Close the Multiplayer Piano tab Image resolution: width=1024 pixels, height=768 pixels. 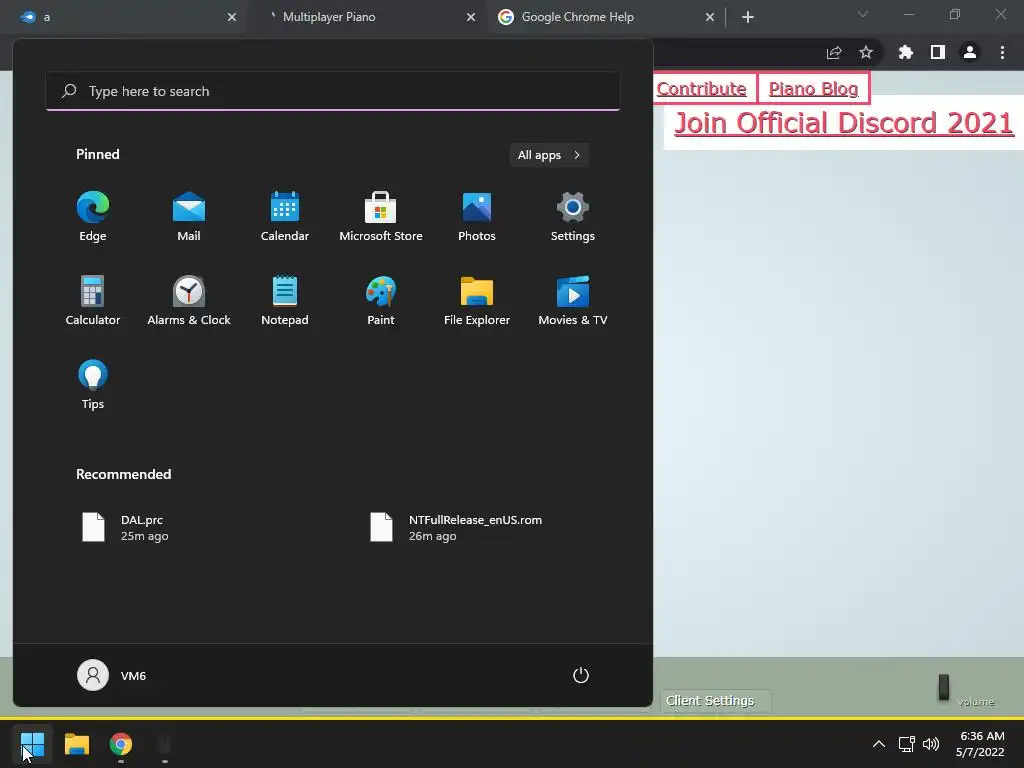pos(471,17)
